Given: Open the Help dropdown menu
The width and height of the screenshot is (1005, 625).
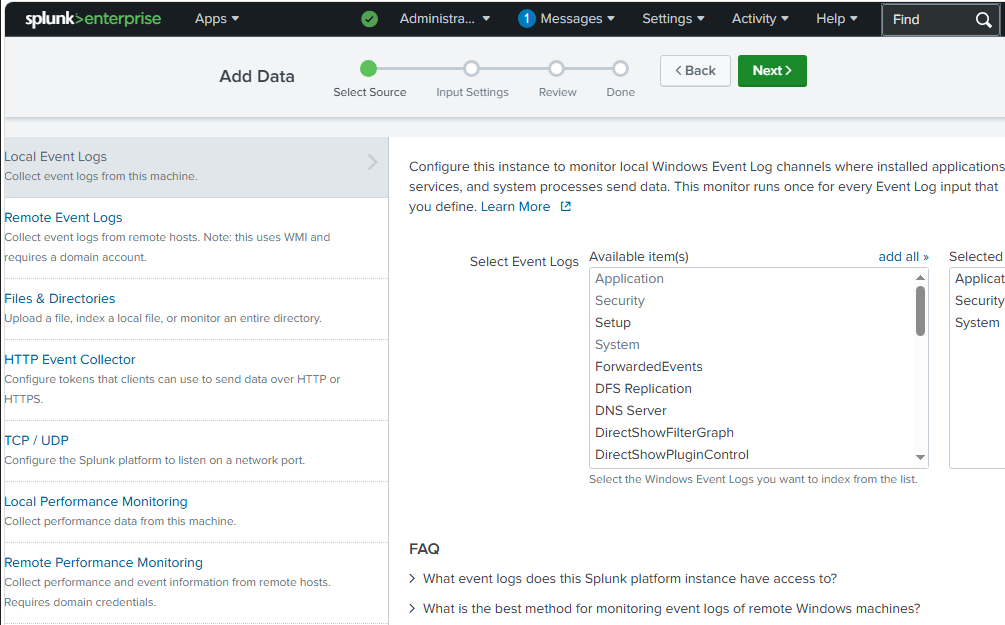Looking at the screenshot, I should (x=836, y=19).
